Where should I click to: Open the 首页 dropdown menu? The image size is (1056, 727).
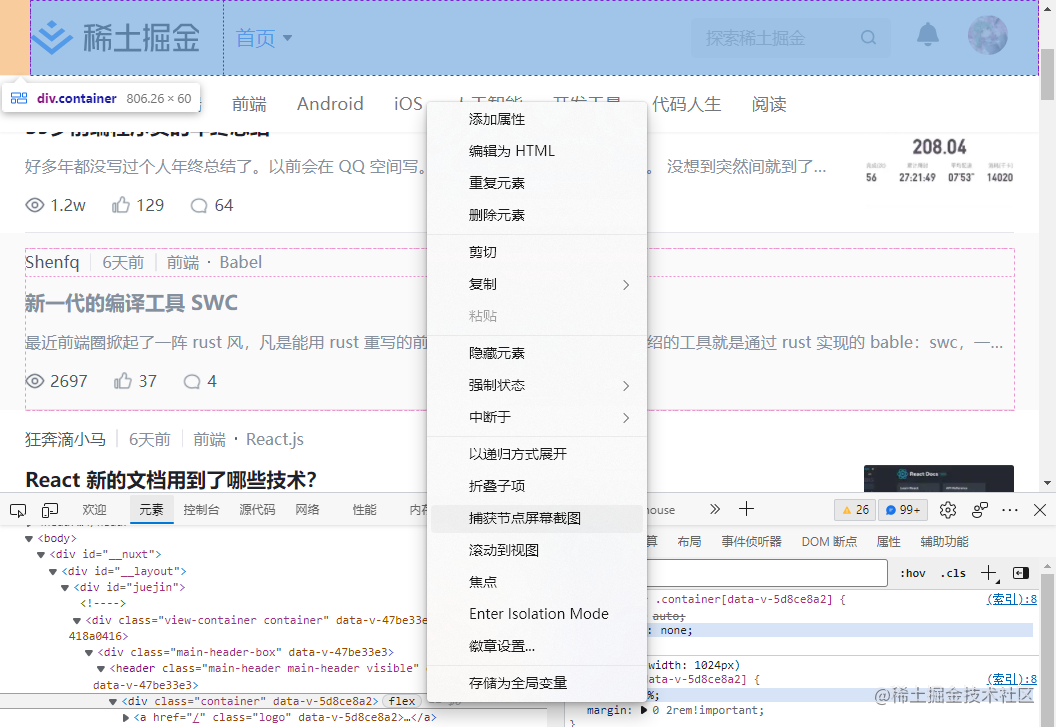[x=263, y=38]
